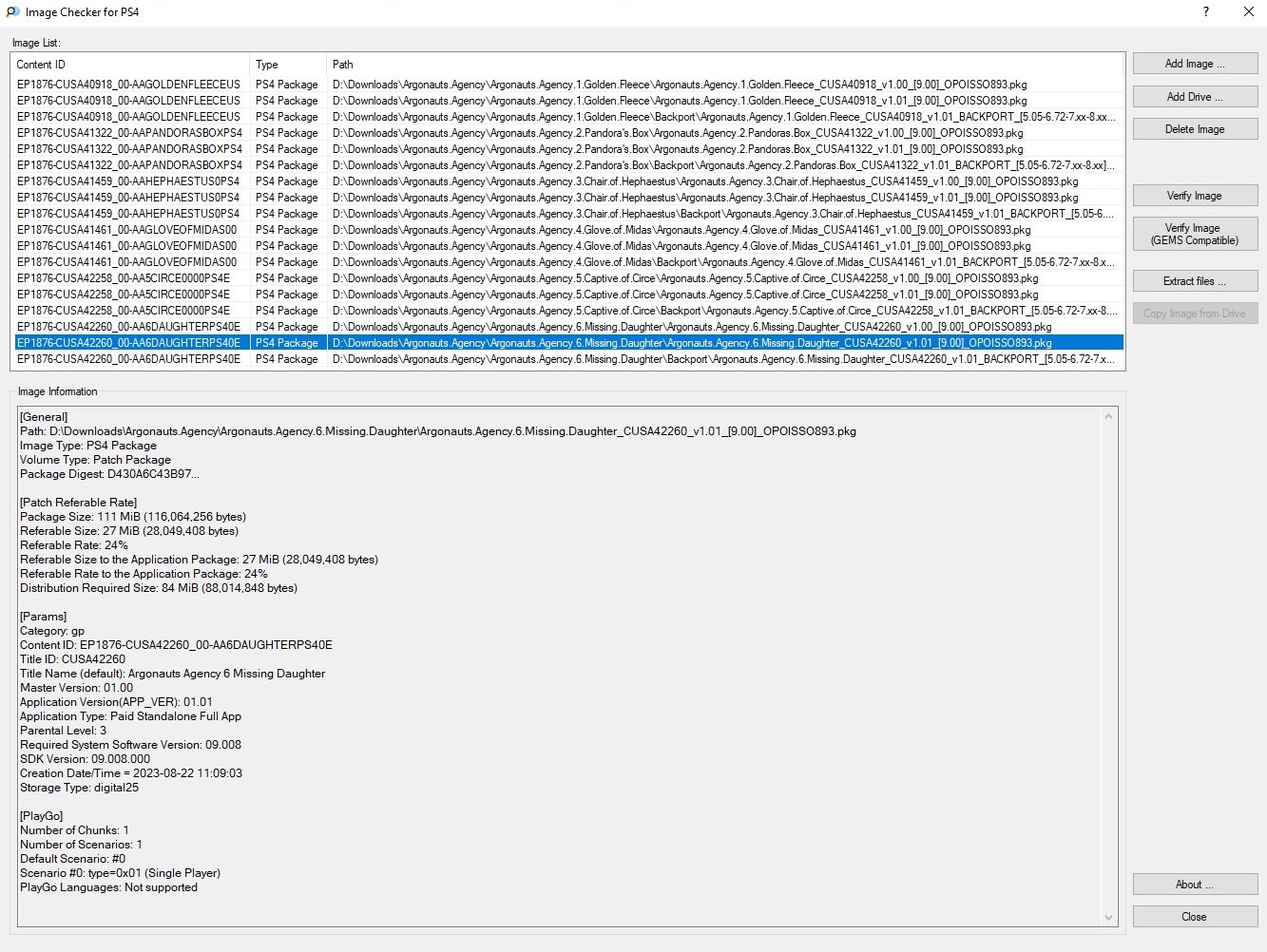Click the Add Drive button
The image size is (1267, 952).
[1195, 97]
